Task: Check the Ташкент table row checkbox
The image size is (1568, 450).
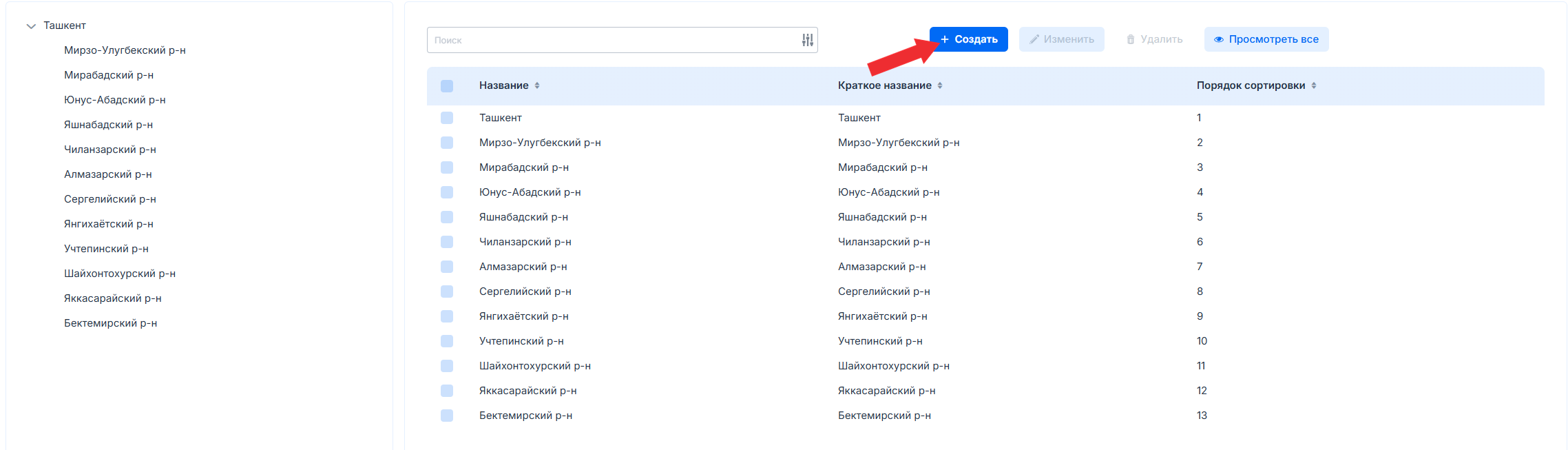Action: [x=447, y=118]
